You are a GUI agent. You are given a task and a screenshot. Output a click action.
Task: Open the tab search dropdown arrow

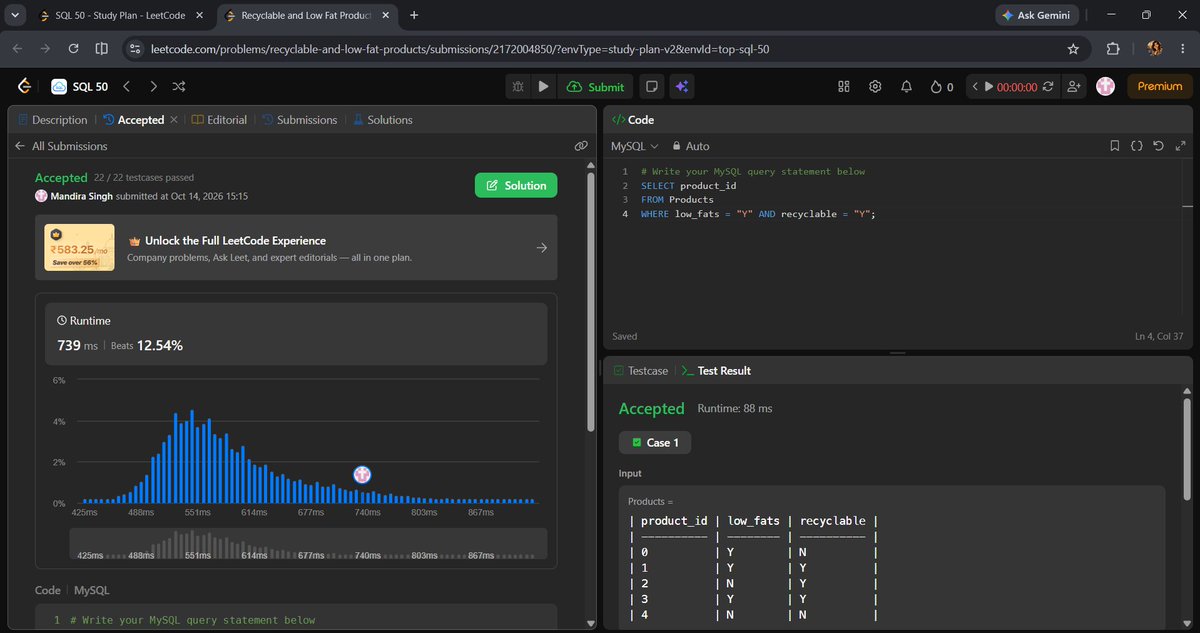pyautogui.click(x=15, y=15)
